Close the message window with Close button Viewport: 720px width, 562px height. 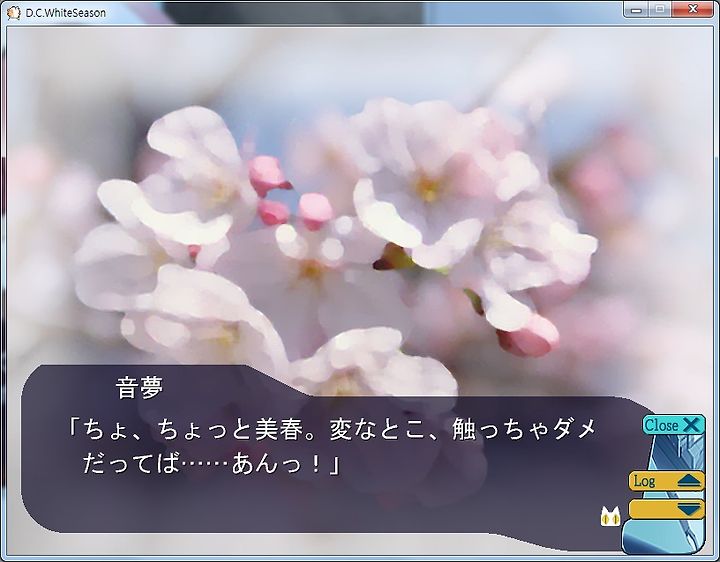coord(674,425)
